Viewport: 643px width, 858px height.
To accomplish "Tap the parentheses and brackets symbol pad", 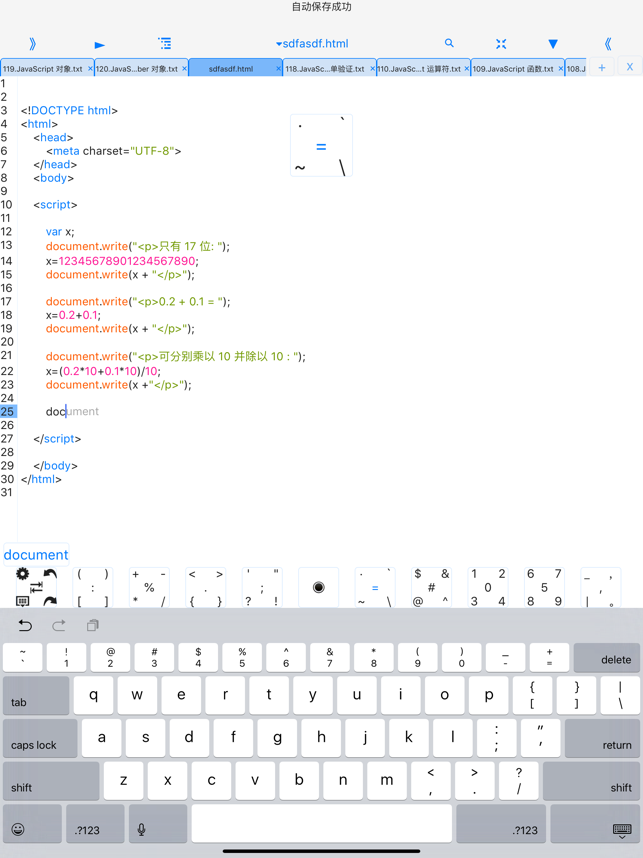I will click(92, 587).
